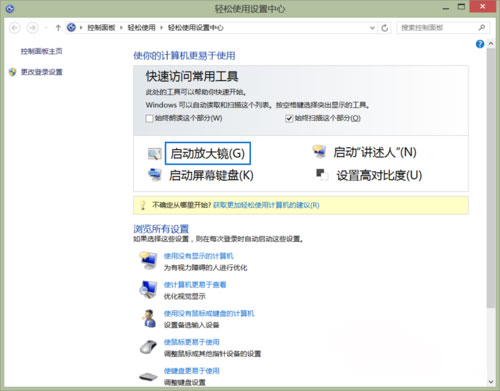Viewport: 500px width, 391px height.
Task: Expand the chevron after 控制面板 in the breadcrumb
Action: pyautogui.click(x=121, y=28)
